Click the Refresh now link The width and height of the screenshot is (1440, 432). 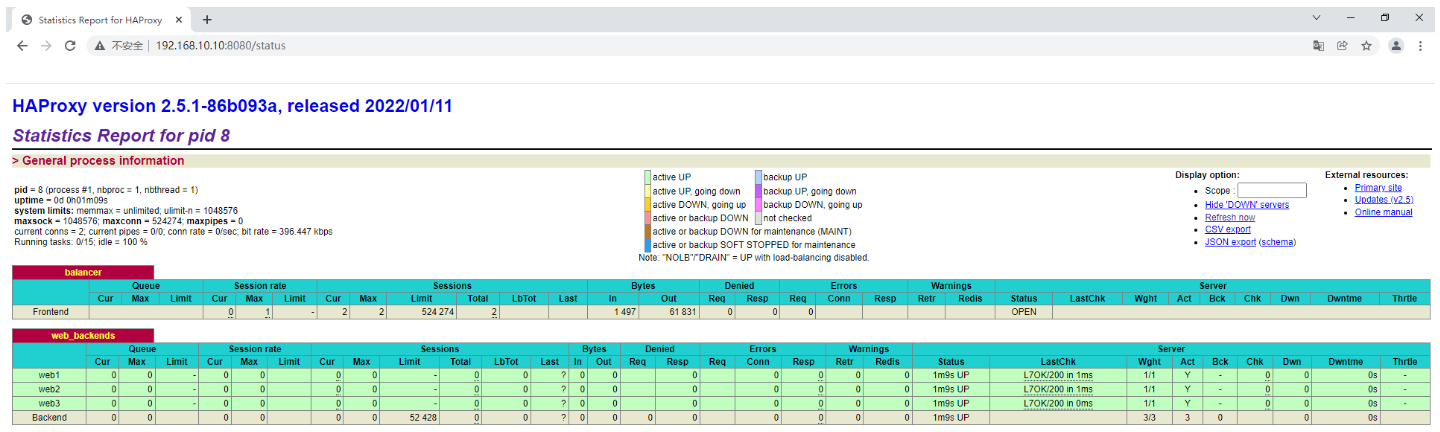coord(1230,217)
